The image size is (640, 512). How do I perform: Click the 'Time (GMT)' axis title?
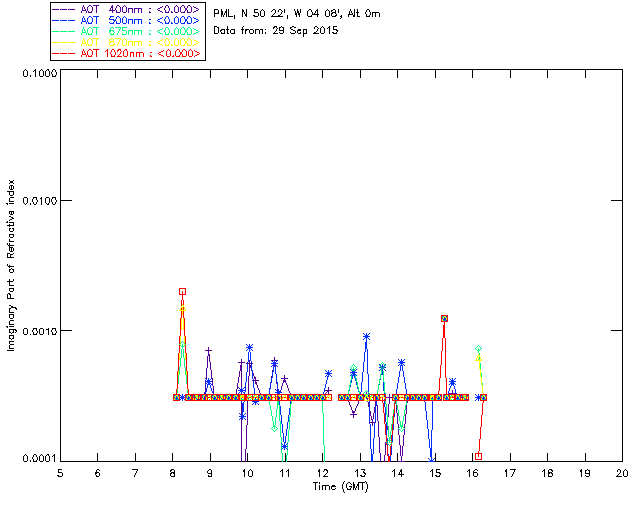(x=340, y=486)
